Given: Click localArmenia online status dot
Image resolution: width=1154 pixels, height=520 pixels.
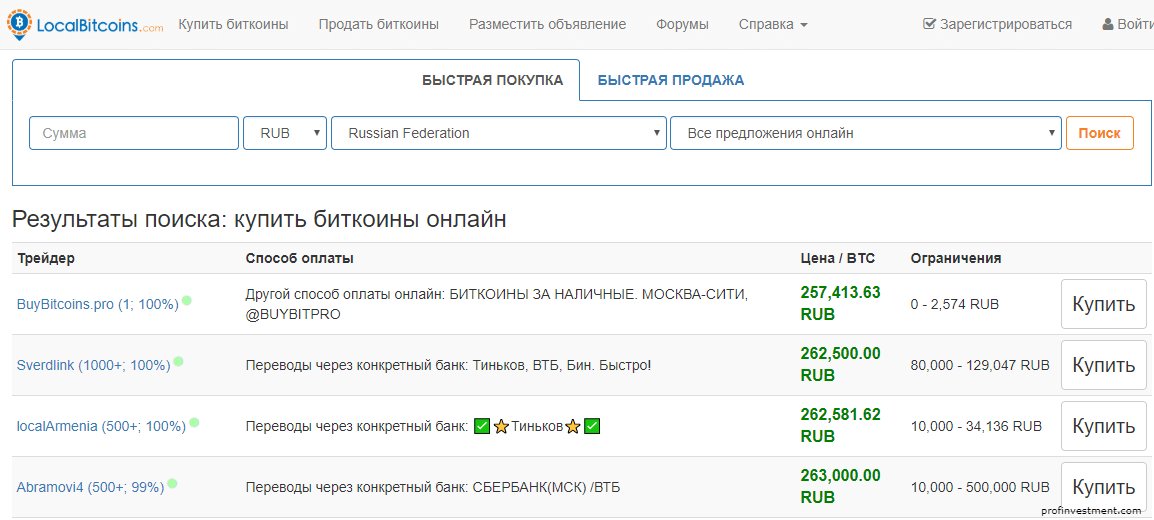Looking at the screenshot, I should [x=194, y=422].
